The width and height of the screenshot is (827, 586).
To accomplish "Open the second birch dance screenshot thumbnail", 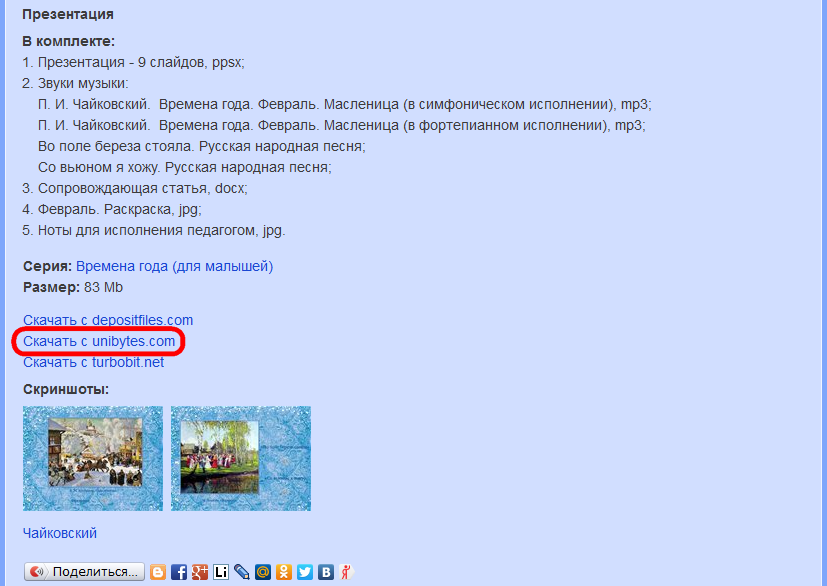I will (240, 458).
